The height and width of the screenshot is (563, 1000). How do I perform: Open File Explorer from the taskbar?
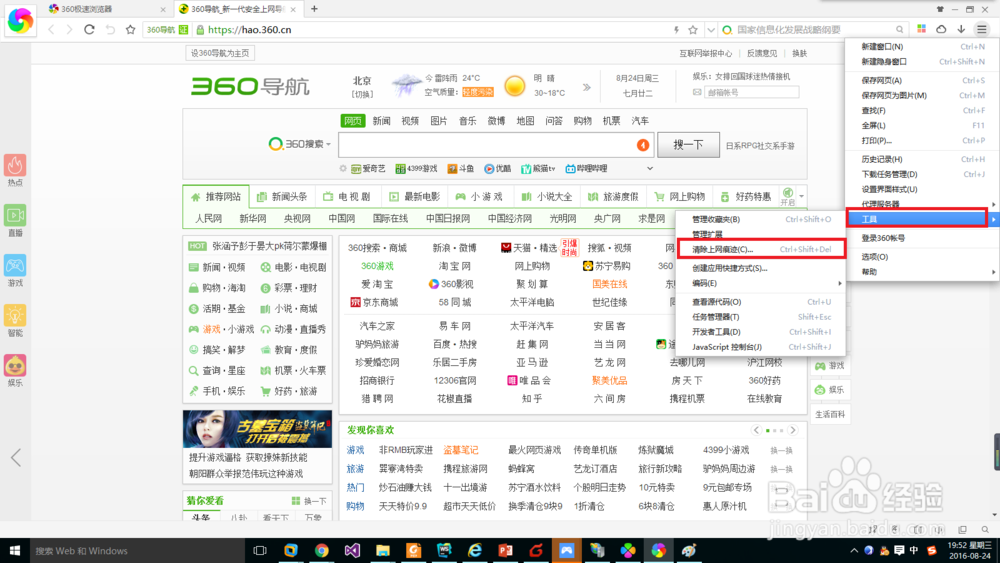click(x=383, y=550)
